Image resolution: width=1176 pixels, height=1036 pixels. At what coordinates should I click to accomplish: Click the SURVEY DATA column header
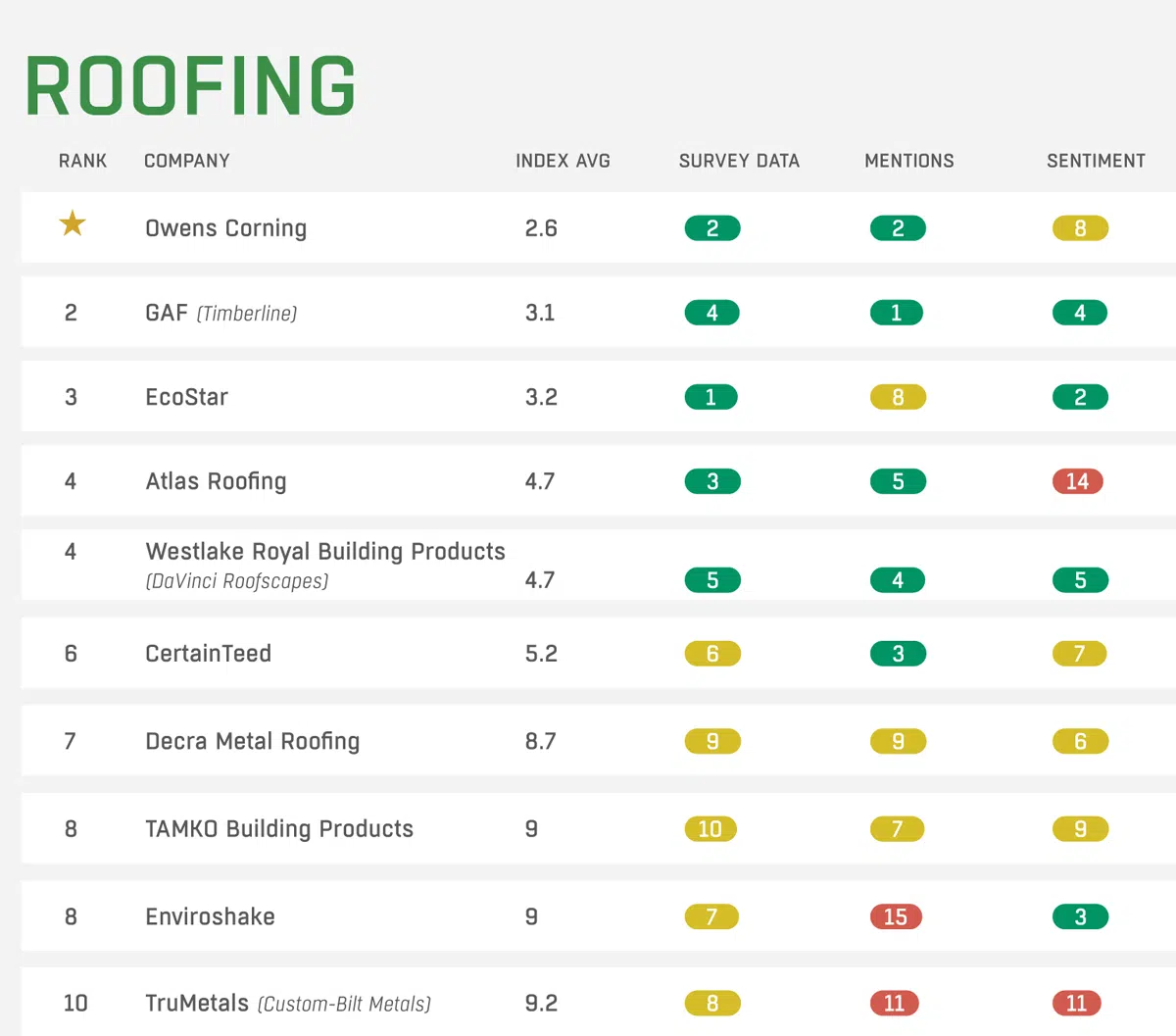coord(739,161)
